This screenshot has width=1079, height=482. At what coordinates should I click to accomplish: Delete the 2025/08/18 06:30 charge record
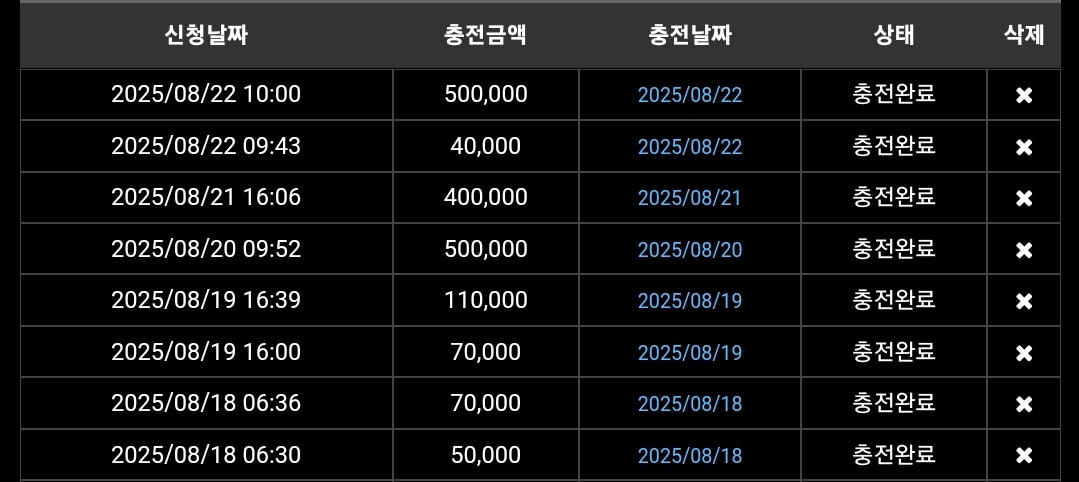[1023, 456]
